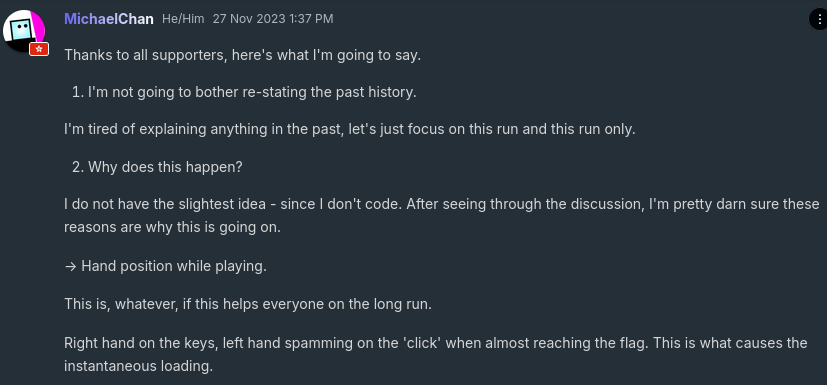Click the number 2 list marker

click(78, 167)
